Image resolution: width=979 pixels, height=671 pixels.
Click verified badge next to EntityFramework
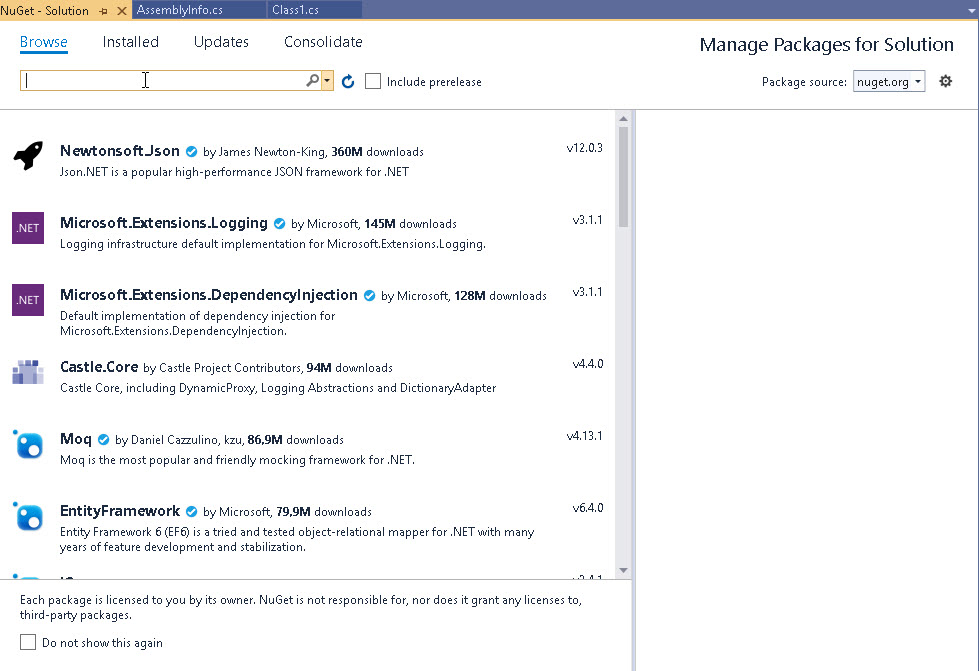pyautogui.click(x=192, y=512)
